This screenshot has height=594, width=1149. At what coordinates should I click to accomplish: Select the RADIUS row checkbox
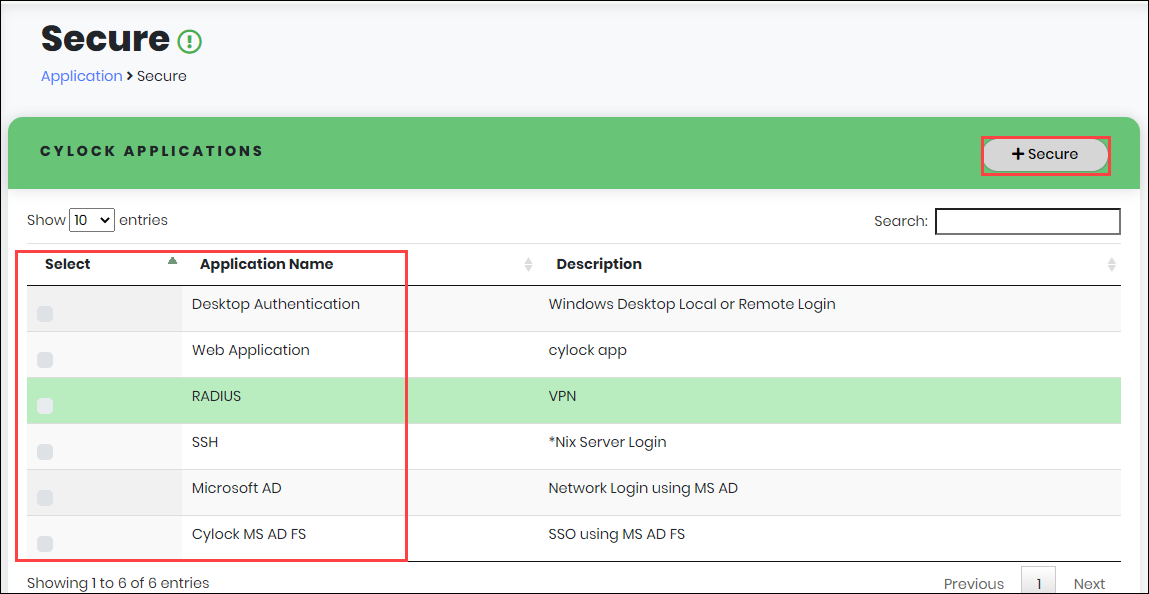[x=45, y=406]
